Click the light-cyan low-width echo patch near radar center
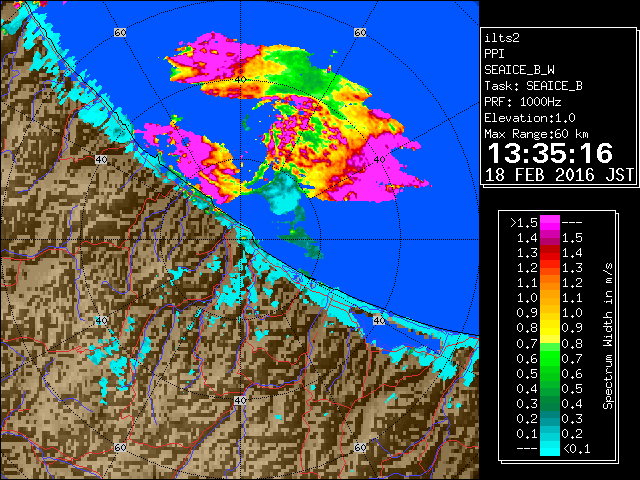Screen dimensions: 640x480 (282, 195)
